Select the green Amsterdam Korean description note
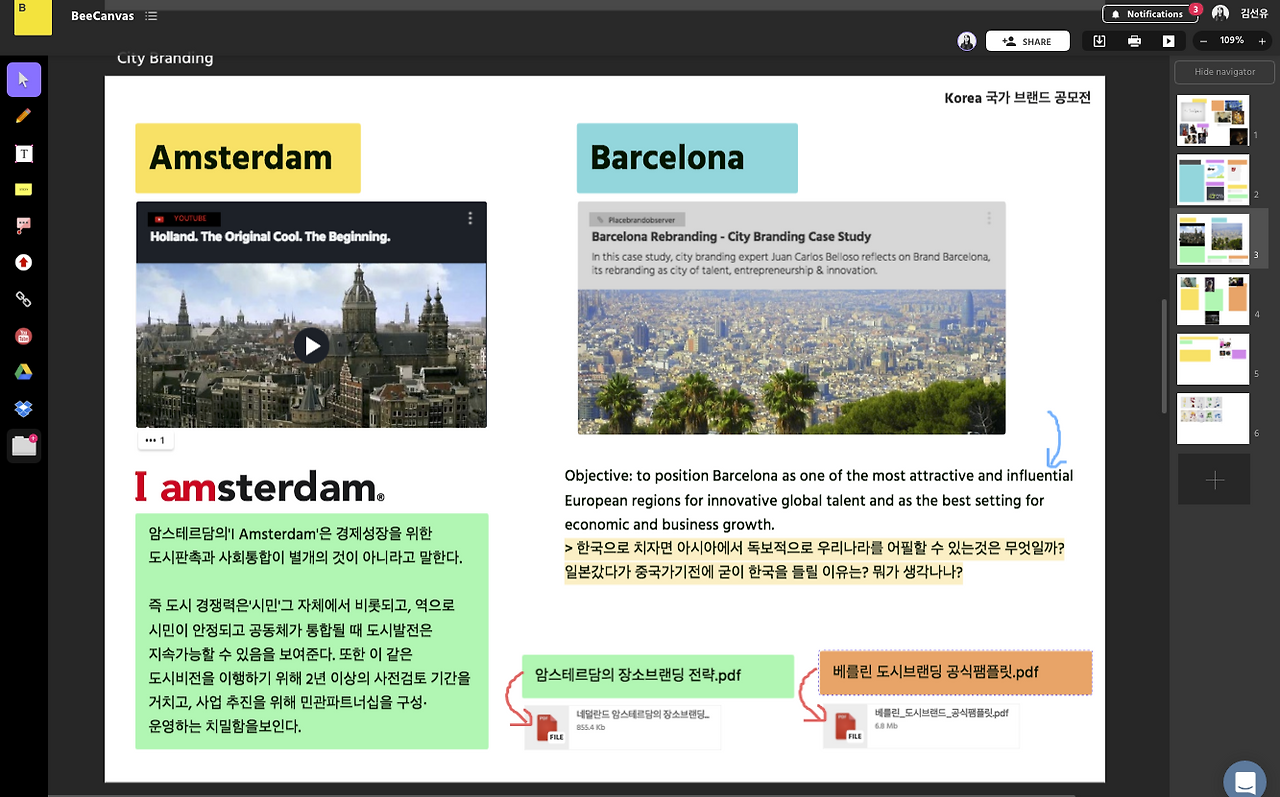 312,631
